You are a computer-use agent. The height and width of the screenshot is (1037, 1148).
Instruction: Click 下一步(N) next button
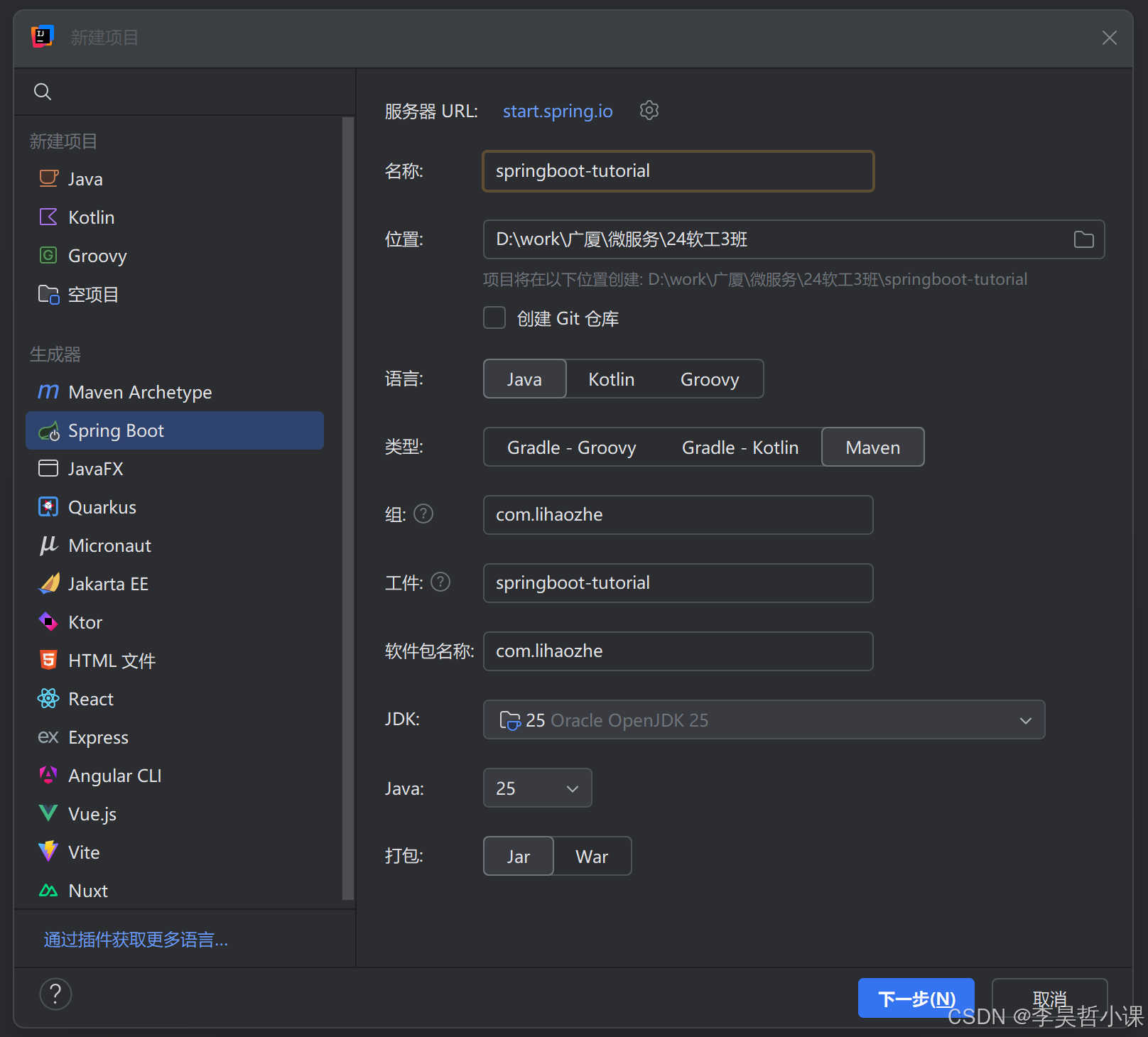tap(916, 998)
